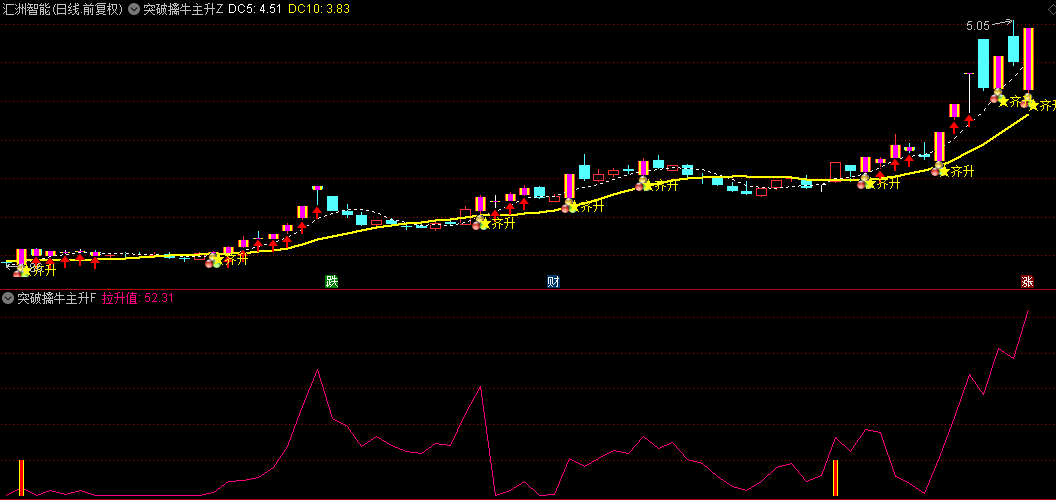Select the 突破擒牛主升Z indicator name
The image size is (1056, 500).
pos(183,9)
